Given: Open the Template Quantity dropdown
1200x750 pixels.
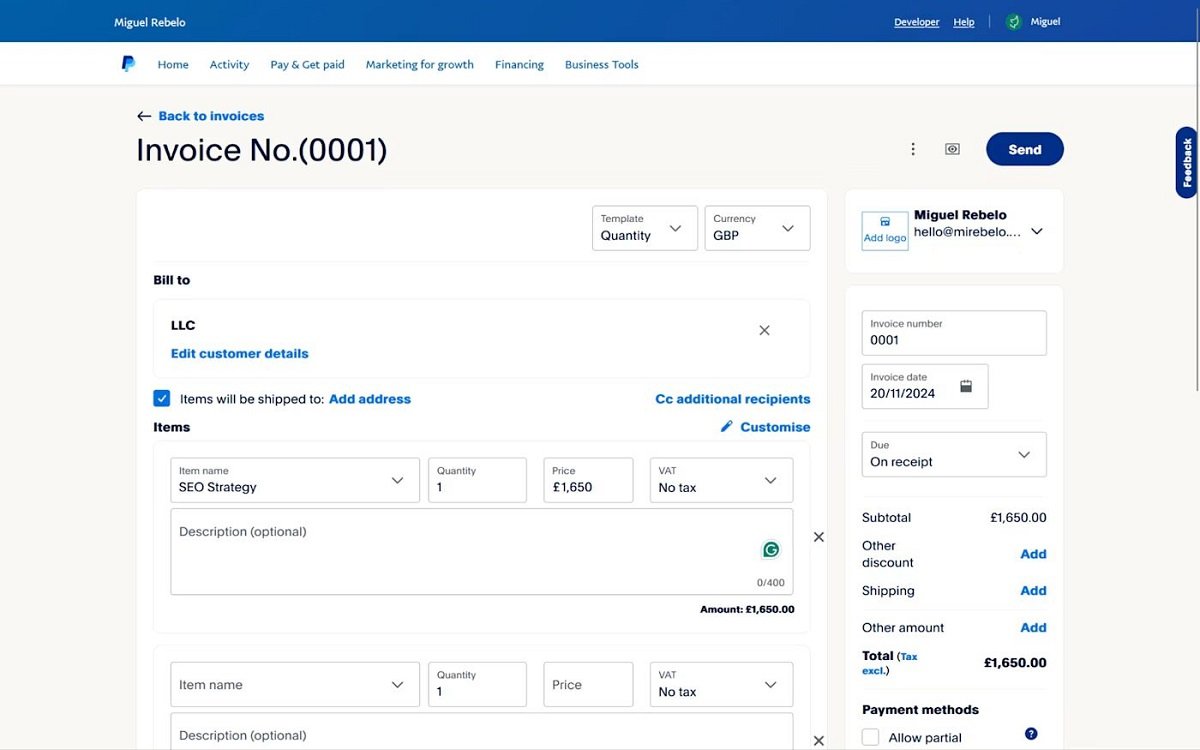Looking at the screenshot, I should pos(644,228).
